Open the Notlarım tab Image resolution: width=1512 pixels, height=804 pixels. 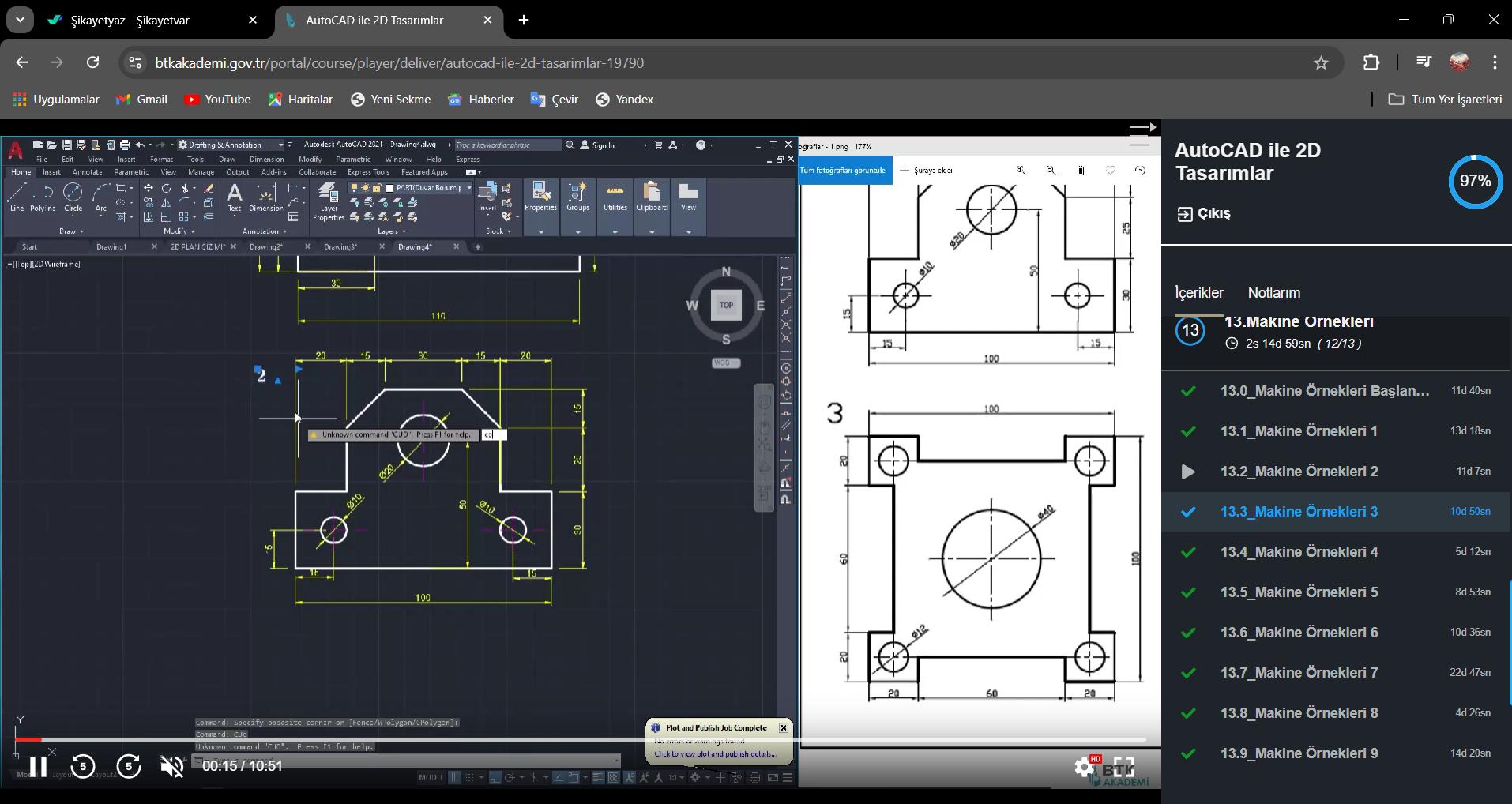click(1273, 293)
